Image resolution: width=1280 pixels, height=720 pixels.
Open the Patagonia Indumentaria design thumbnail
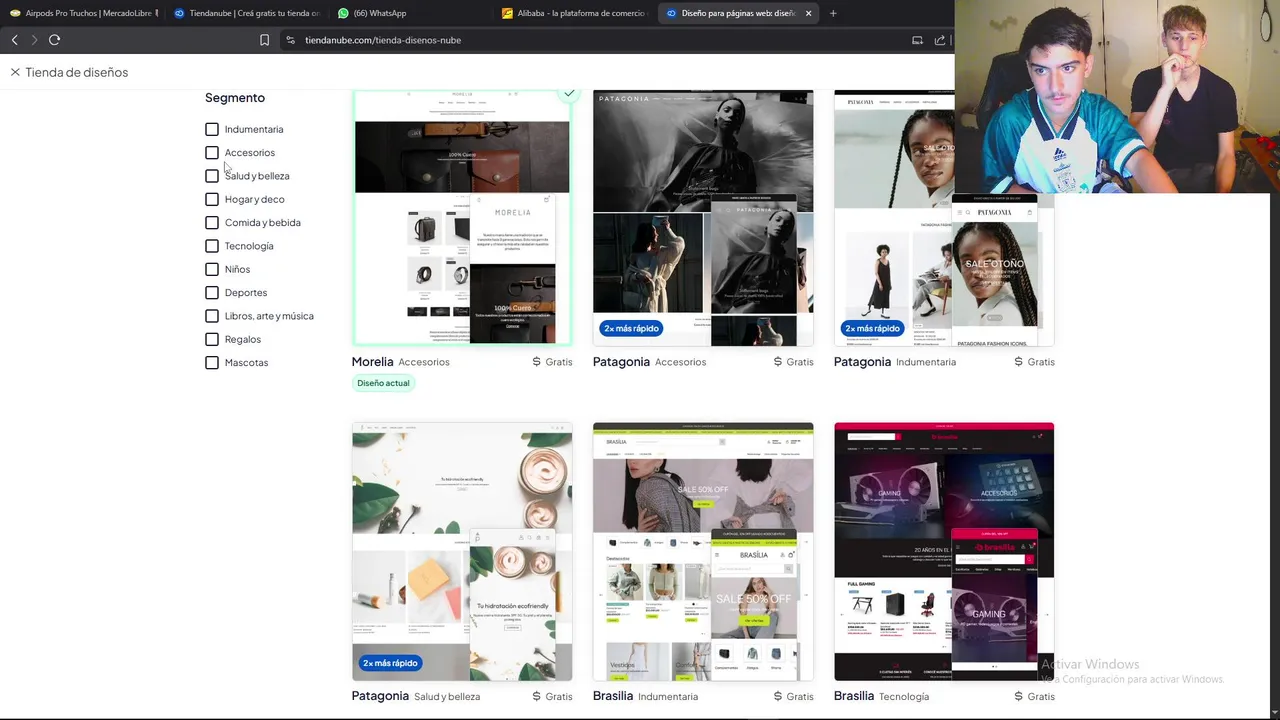[944, 217]
